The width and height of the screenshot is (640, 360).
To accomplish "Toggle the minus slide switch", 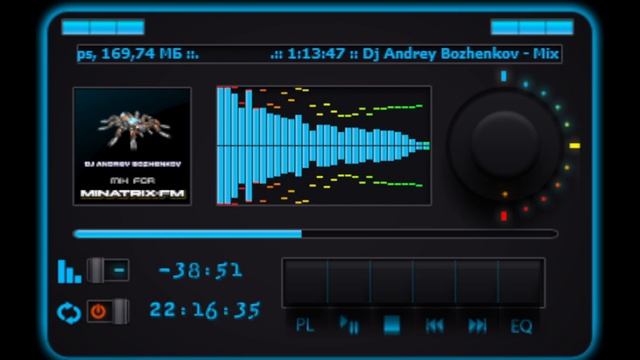I will point(108,270).
